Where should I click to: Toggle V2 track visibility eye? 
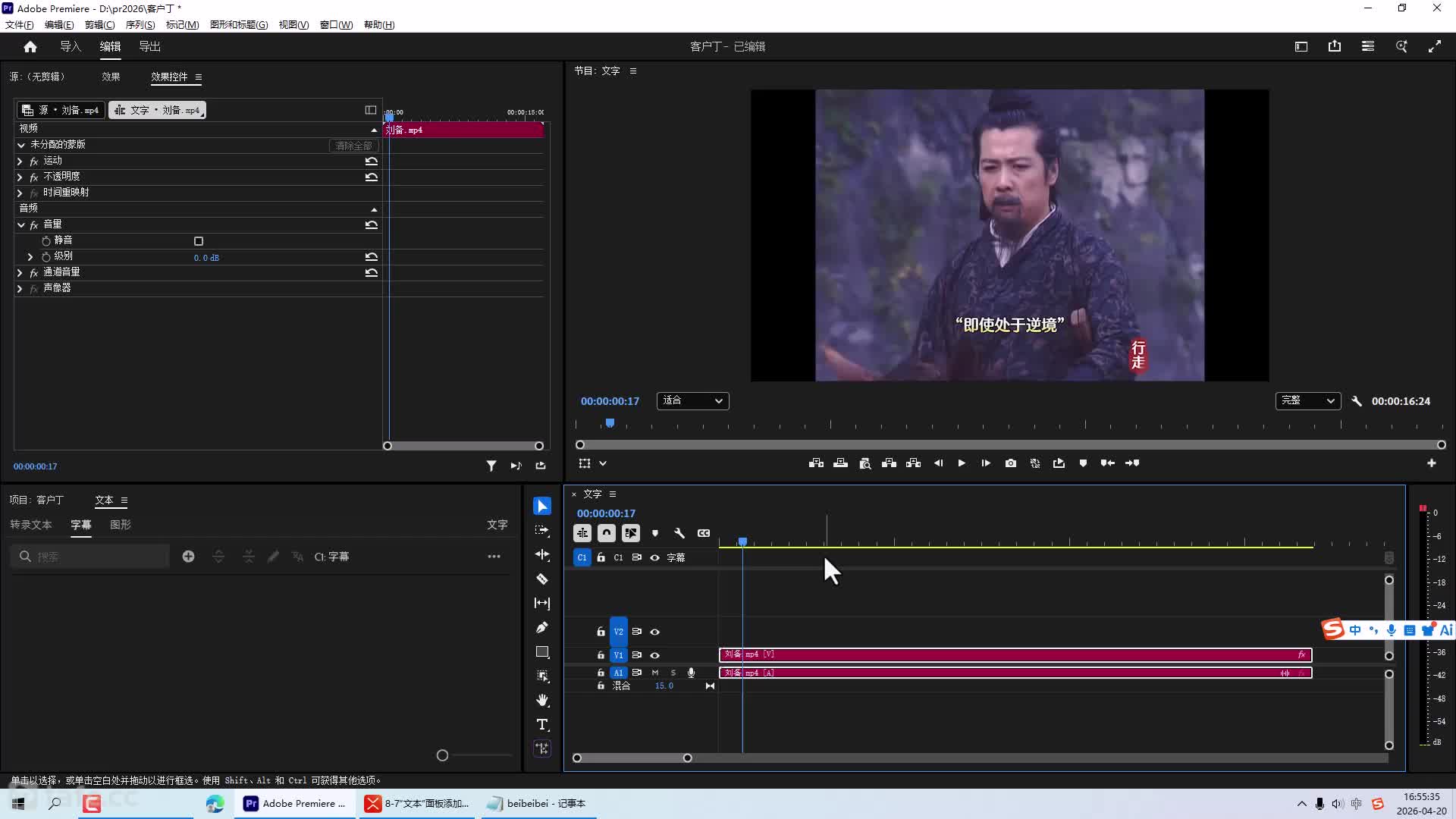pyautogui.click(x=655, y=632)
